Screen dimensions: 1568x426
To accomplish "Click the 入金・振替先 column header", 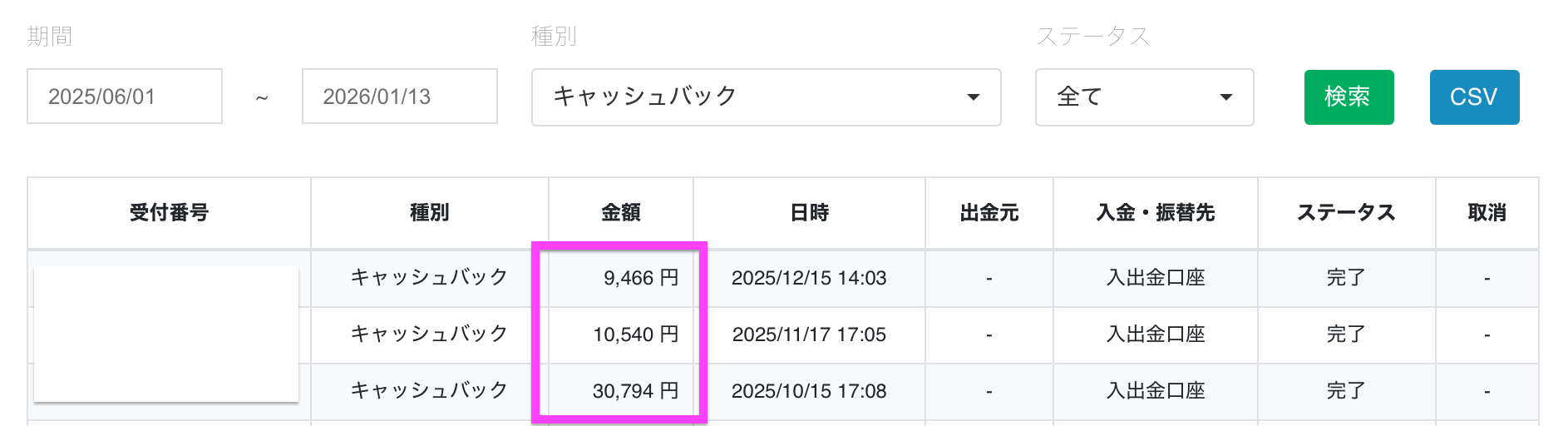I will (x=1155, y=213).
